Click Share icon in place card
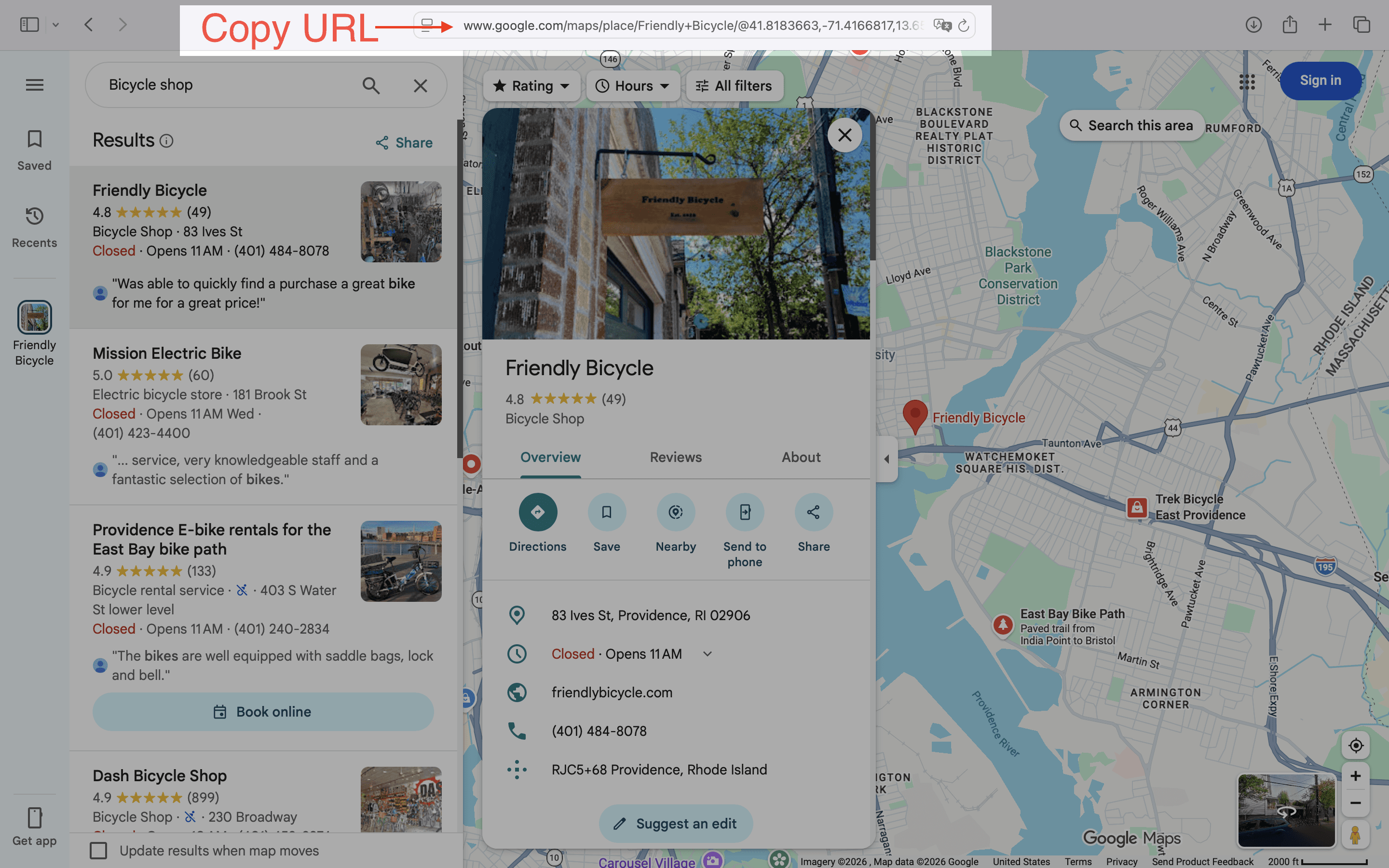 point(813,512)
